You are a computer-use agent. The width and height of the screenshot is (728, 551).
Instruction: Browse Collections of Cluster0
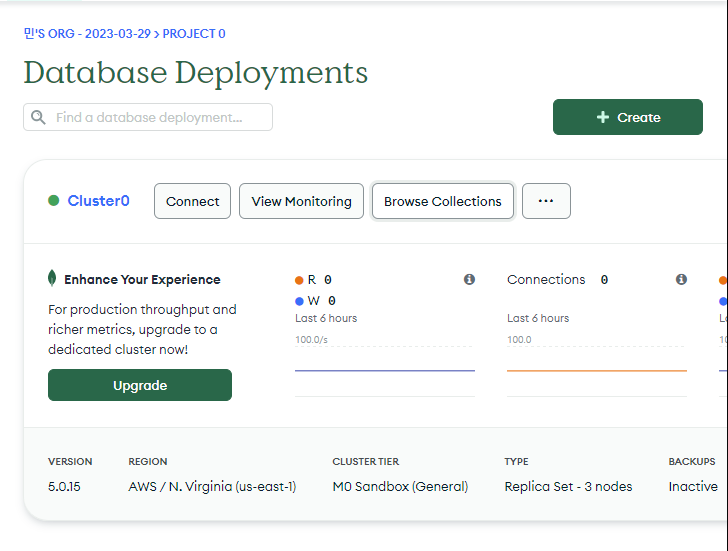coord(442,201)
